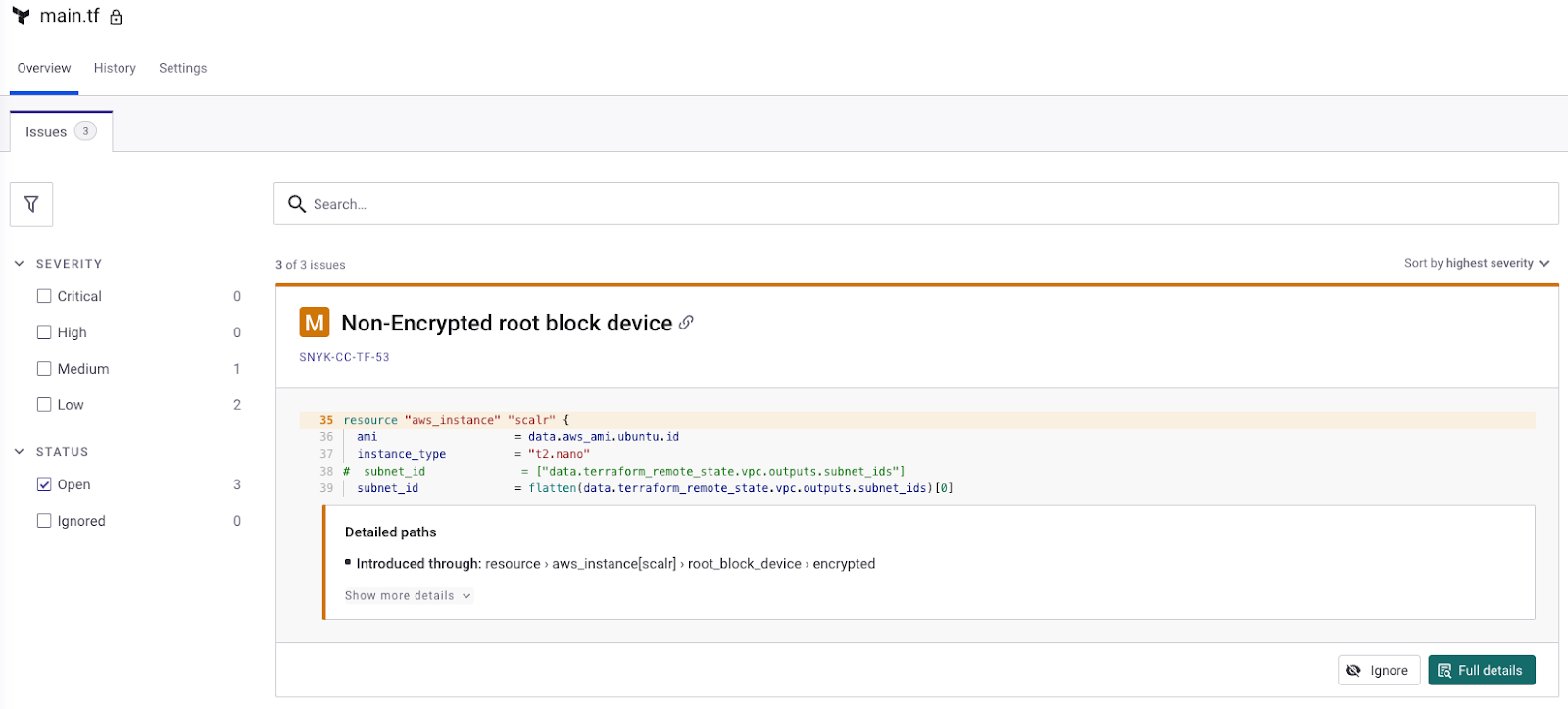Tick the Critical severity checkbox

pos(44,296)
